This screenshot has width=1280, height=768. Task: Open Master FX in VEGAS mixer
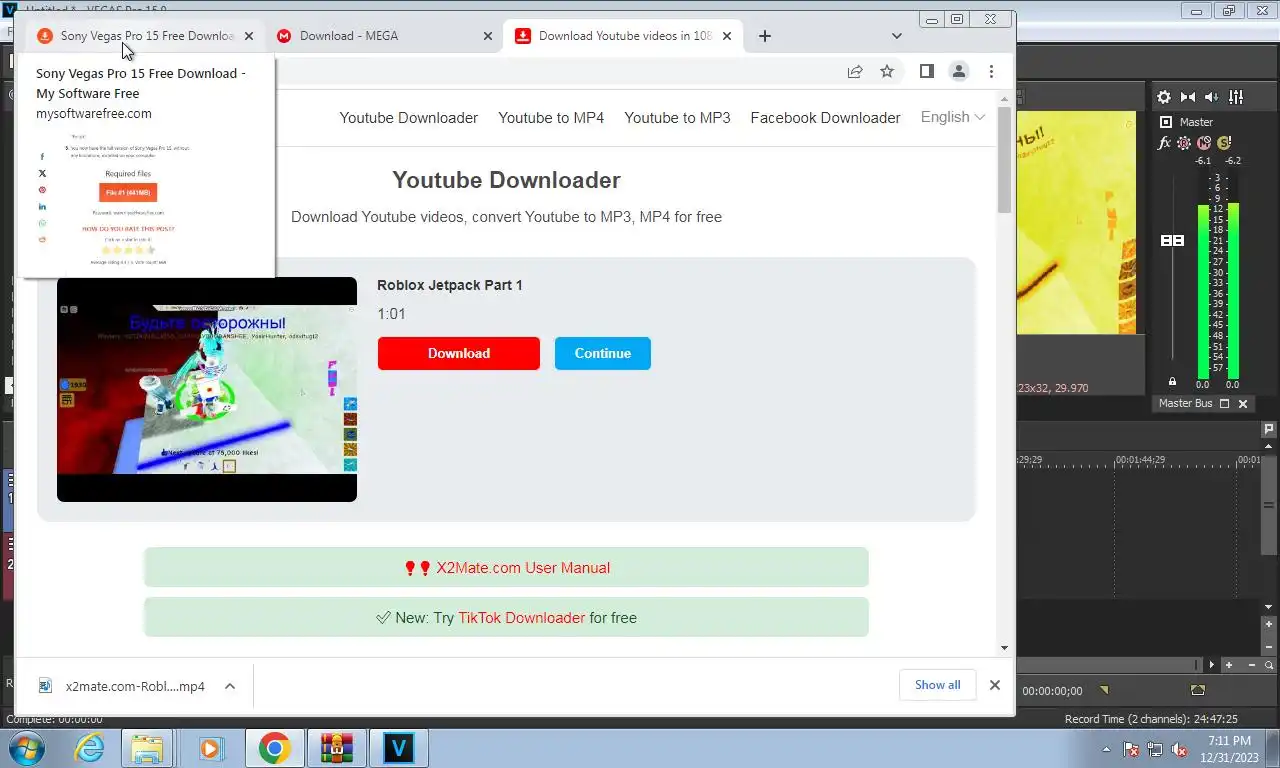coord(1164,143)
